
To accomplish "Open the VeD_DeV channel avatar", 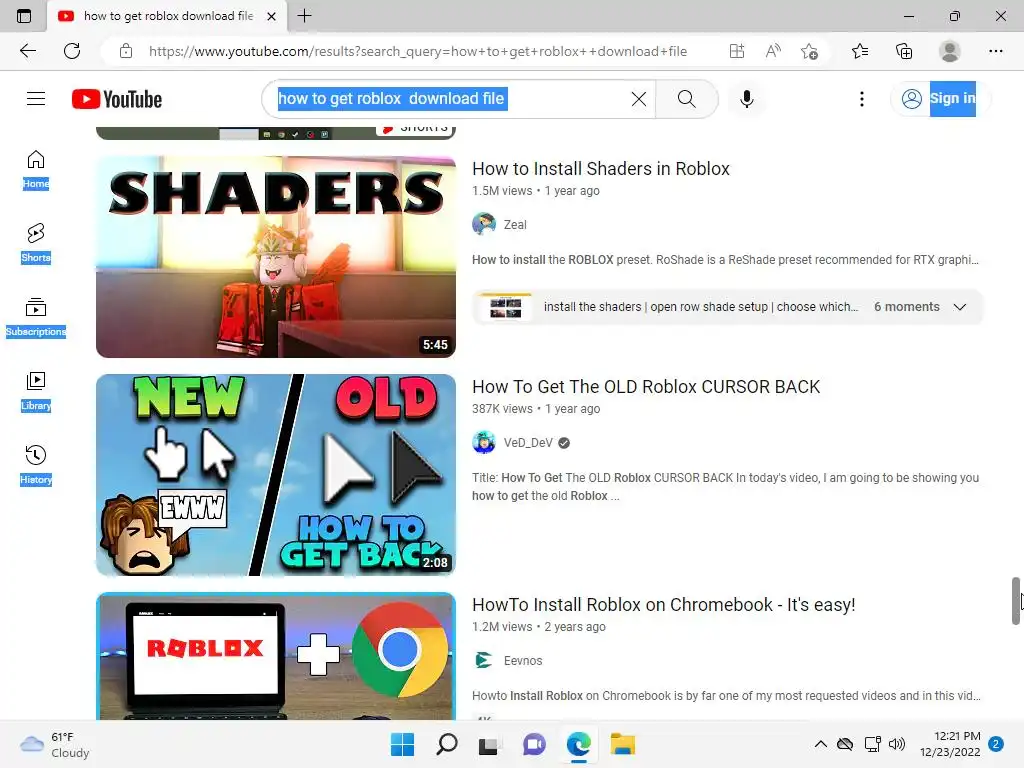I will point(484,442).
